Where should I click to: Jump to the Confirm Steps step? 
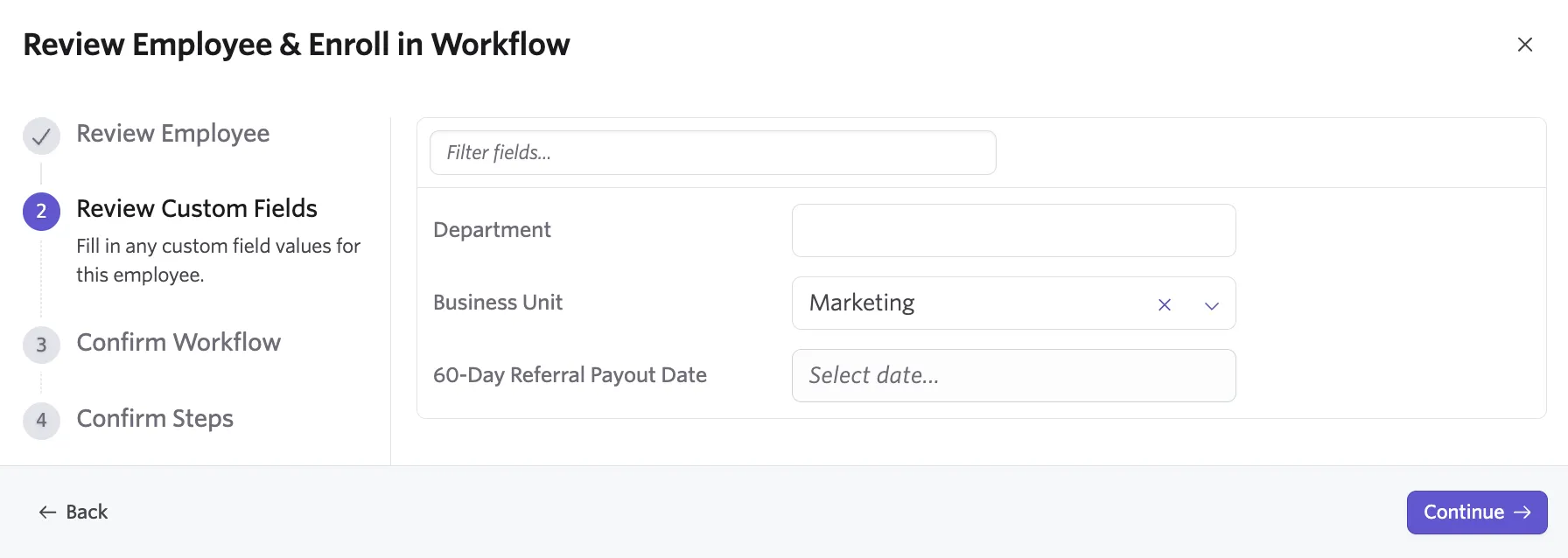[x=155, y=418]
